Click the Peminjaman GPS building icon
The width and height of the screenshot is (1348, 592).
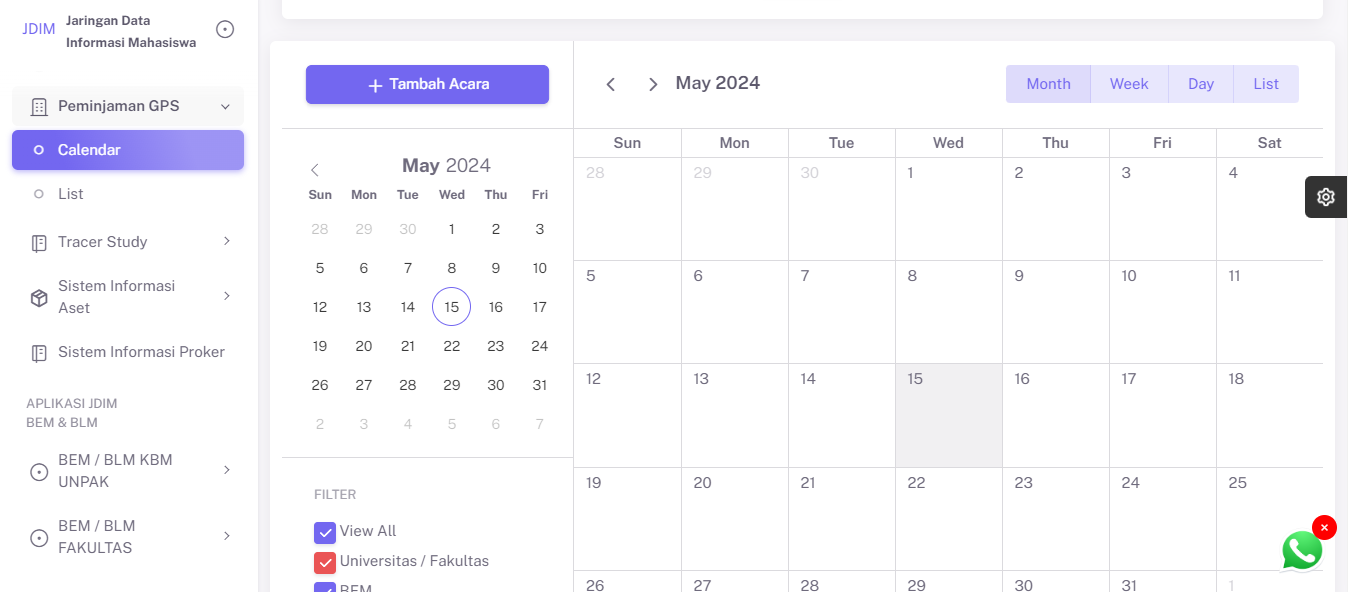(x=39, y=107)
